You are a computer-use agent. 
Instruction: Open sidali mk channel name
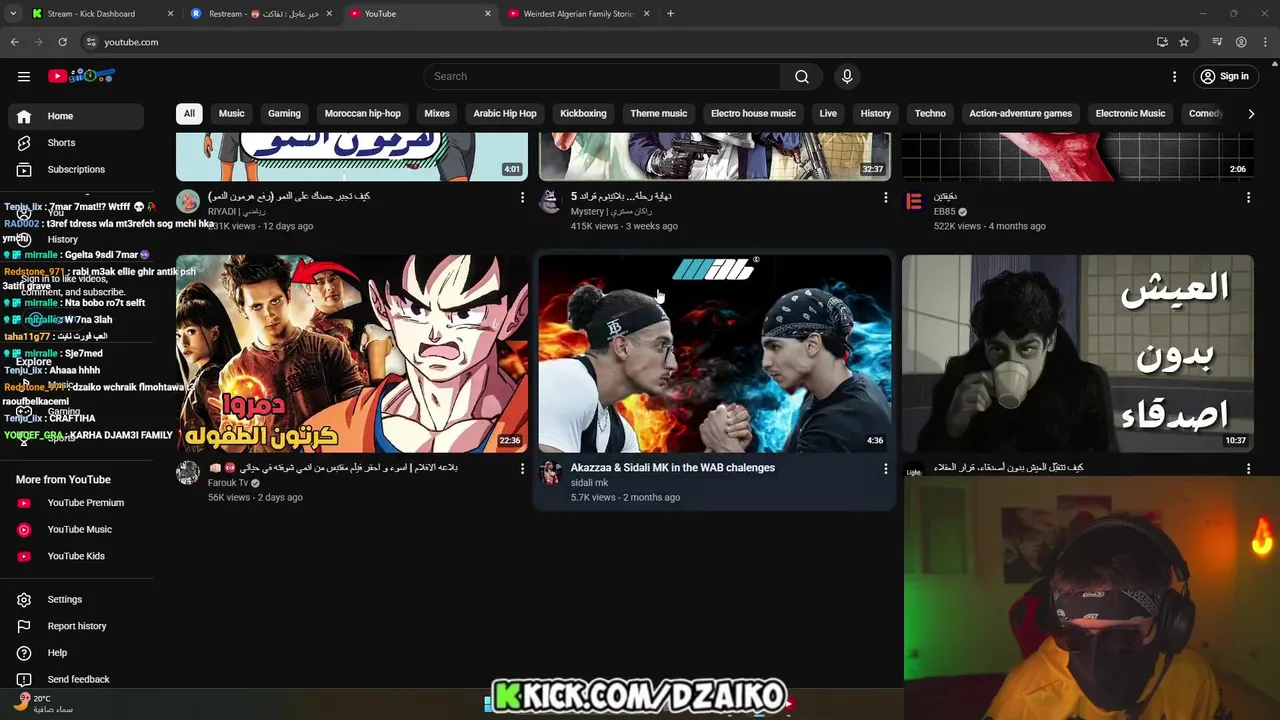[x=589, y=483]
